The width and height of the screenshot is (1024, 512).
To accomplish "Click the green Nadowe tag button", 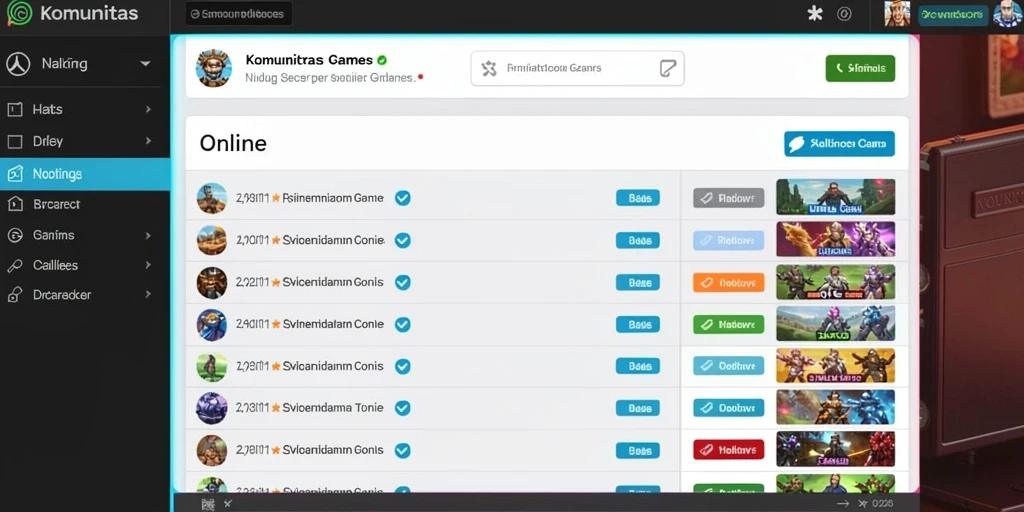I will click(x=728, y=324).
